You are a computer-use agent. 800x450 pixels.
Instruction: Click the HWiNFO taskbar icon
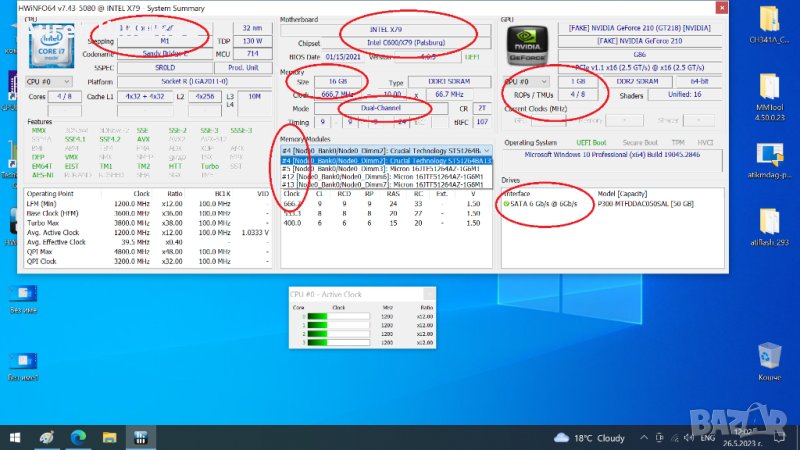pos(141,437)
